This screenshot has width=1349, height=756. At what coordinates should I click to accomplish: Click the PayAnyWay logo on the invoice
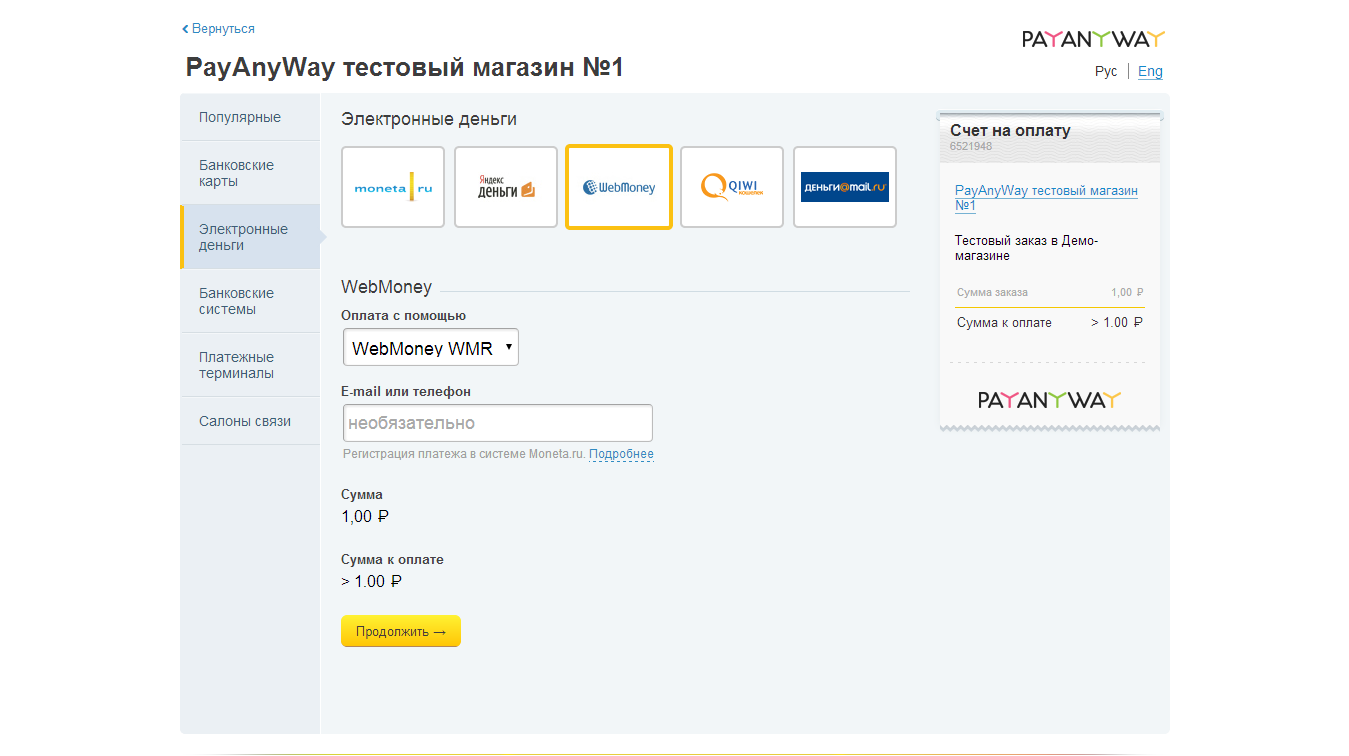1049,400
